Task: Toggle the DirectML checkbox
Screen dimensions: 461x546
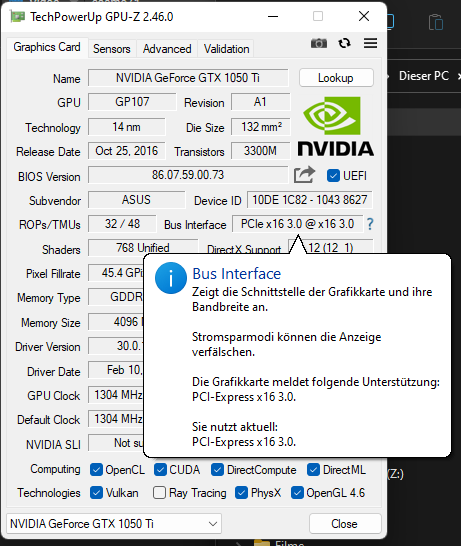Action: [313, 470]
